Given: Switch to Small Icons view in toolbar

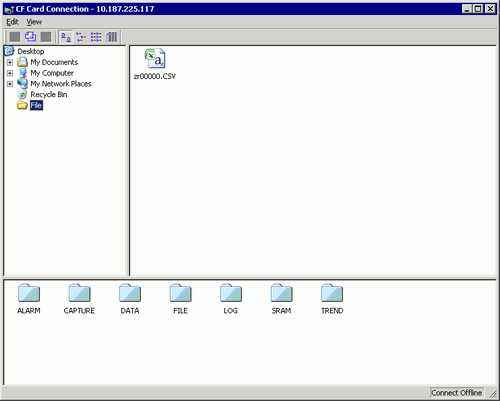Looking at the screenshot, I should (x=81, y=37).
